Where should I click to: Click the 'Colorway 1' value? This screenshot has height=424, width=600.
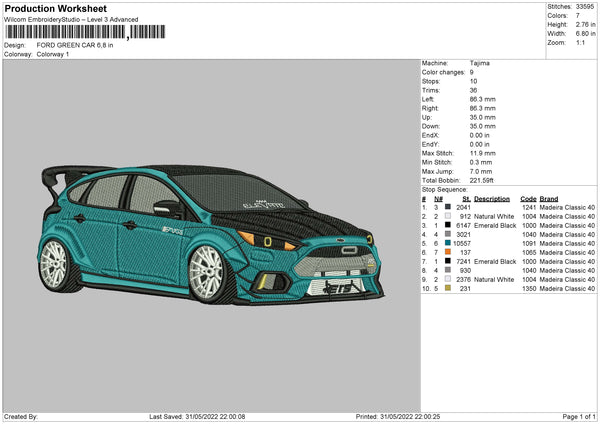pyautogui.click(x=53, y=54)
